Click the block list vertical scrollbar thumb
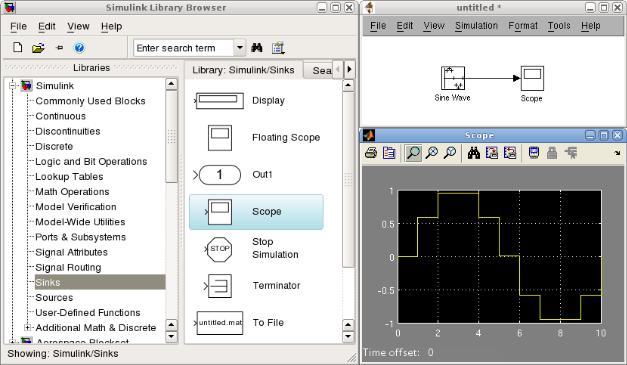This screenshot has height=365, width=627. point(348,179)
